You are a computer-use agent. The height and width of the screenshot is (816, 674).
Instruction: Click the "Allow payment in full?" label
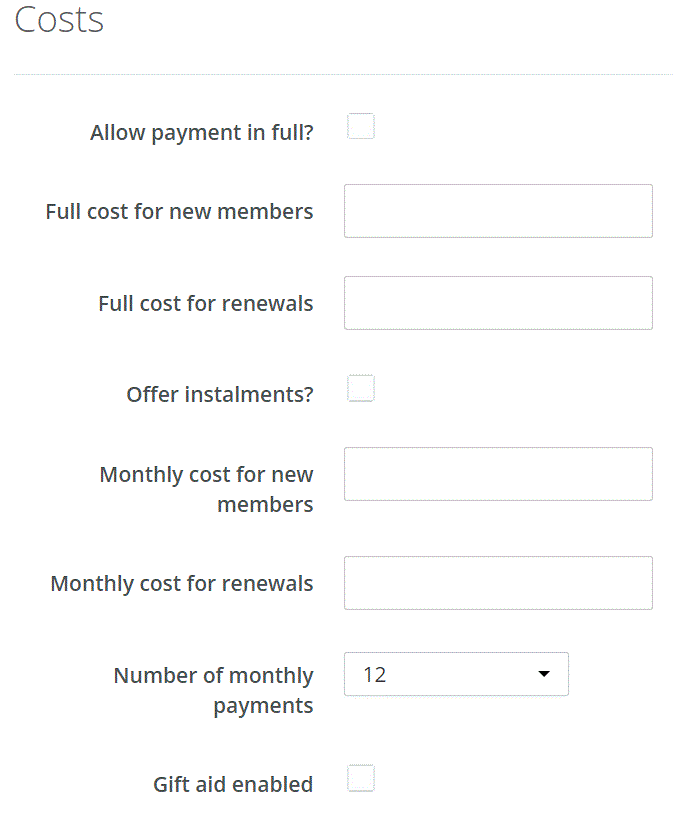(201, 133)
